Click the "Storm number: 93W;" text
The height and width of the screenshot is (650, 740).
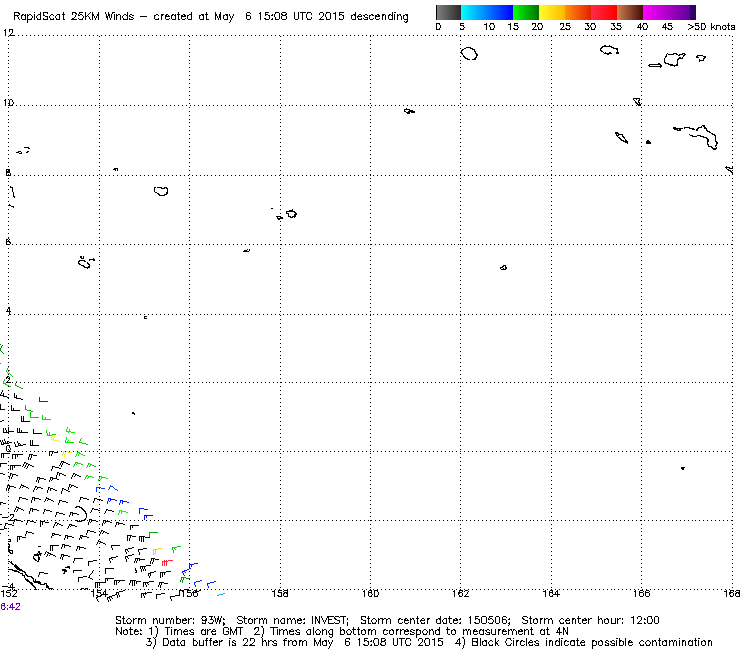[170, 620]
